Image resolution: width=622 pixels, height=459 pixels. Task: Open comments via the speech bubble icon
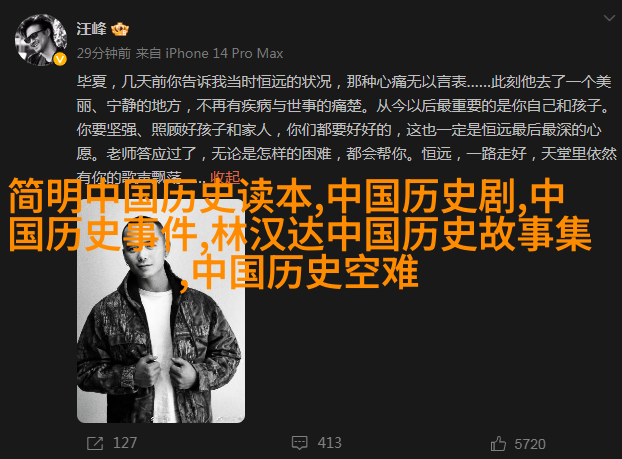(299, 443)
